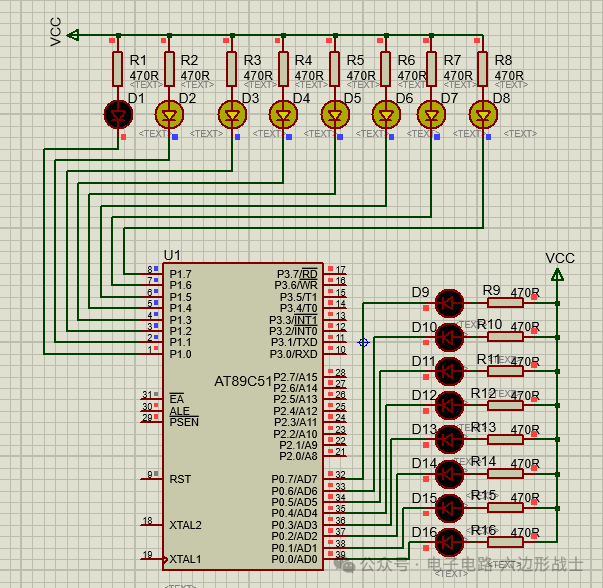
Task: Select resistor R4 body
Action: [x=283, y=69]
